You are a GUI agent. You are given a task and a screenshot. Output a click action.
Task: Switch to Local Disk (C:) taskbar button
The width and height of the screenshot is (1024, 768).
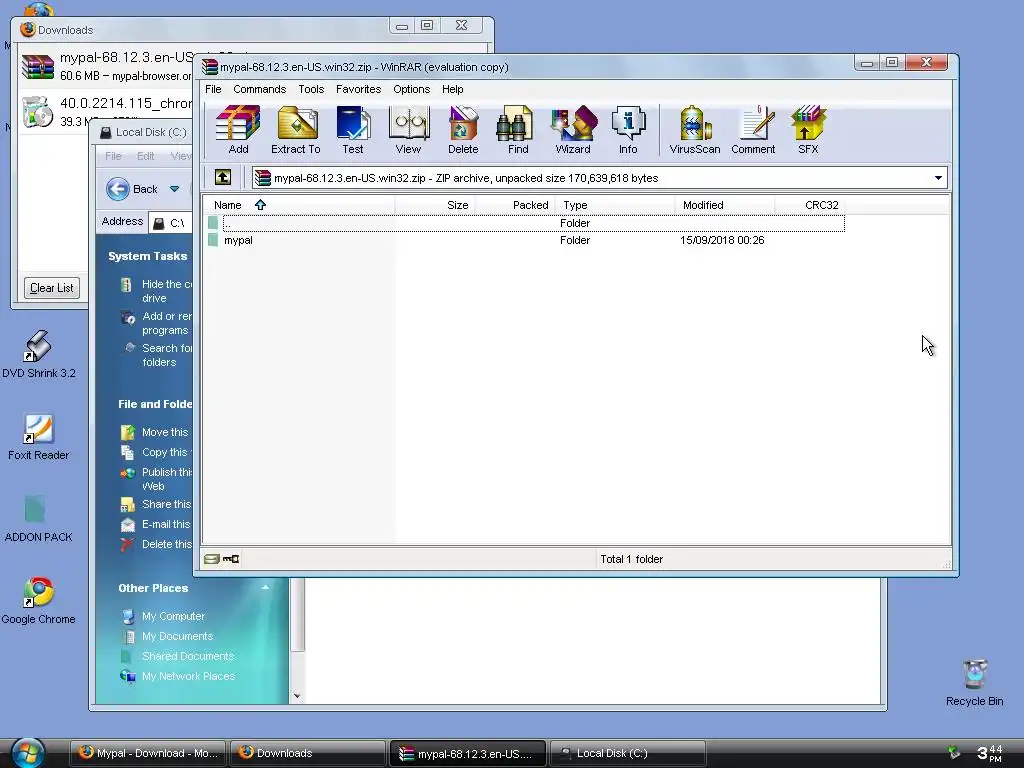click(x=628, y=754)
